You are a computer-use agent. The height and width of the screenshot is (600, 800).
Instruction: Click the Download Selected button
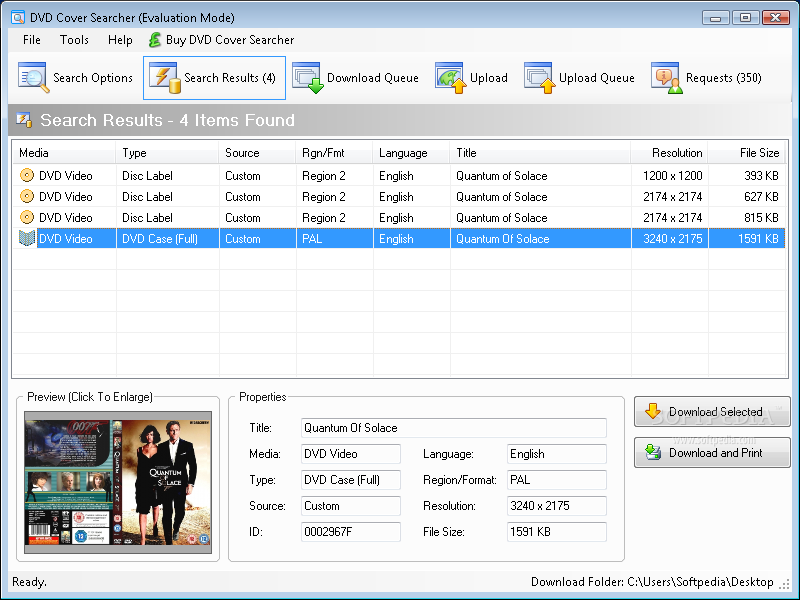pos(712,411)
